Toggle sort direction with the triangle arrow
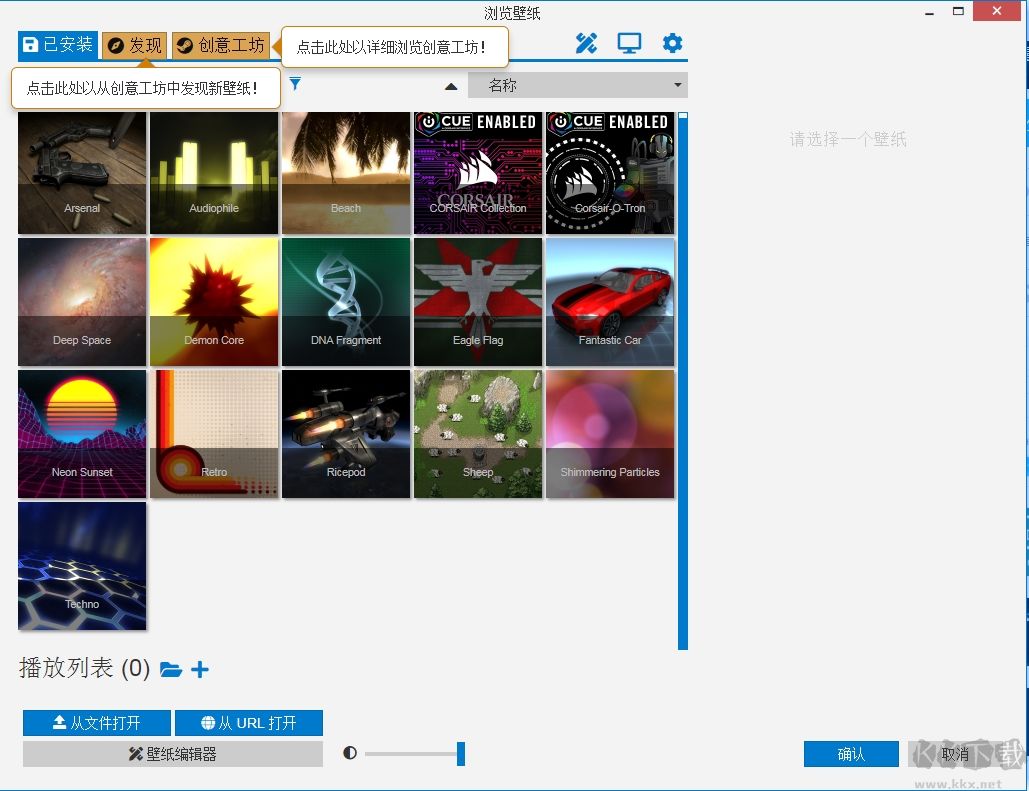This screenshot has height=791, width=1029. click(x=451, y=86)
